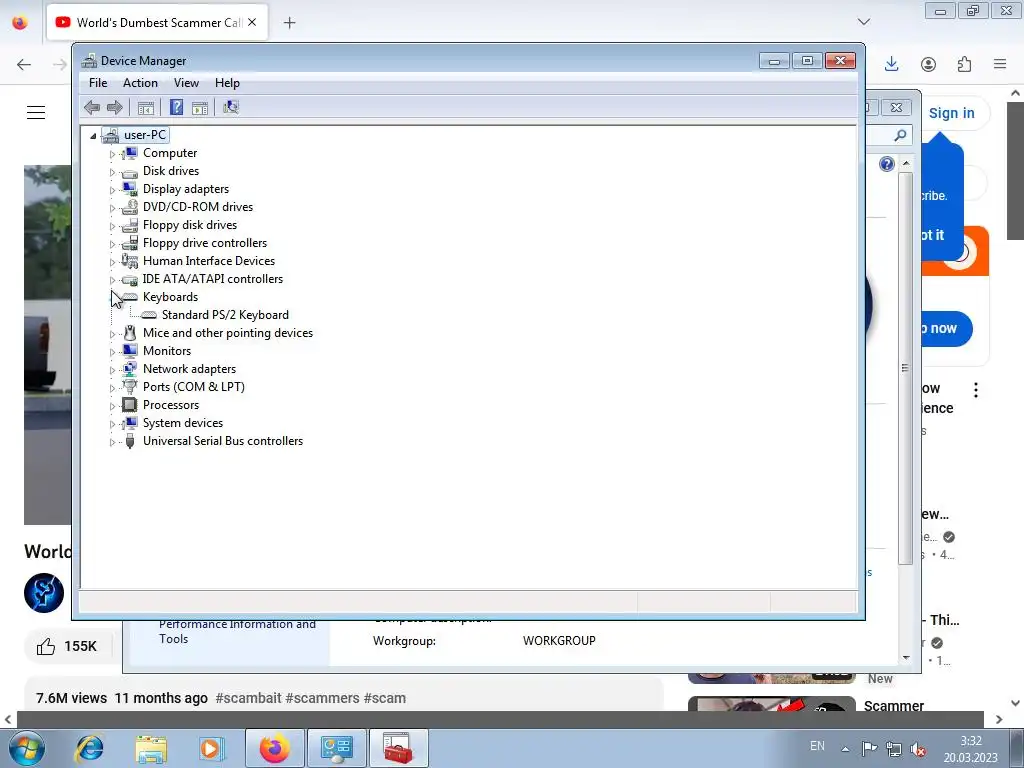The width and height of the screenshot is (1024, 768).
Task: Open the #scammers hashtag link
Action: (323, 698)
